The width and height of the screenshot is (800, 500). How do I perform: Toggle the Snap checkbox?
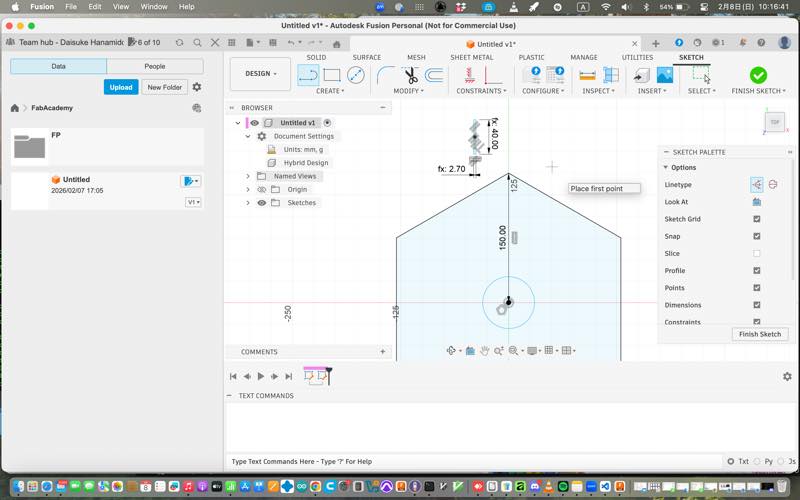757,236
